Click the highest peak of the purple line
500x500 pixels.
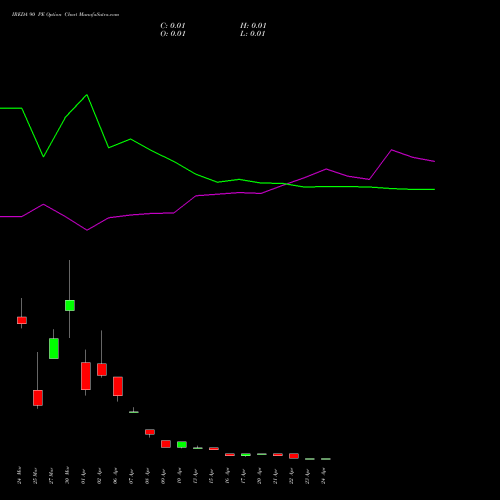pos(392,150)
